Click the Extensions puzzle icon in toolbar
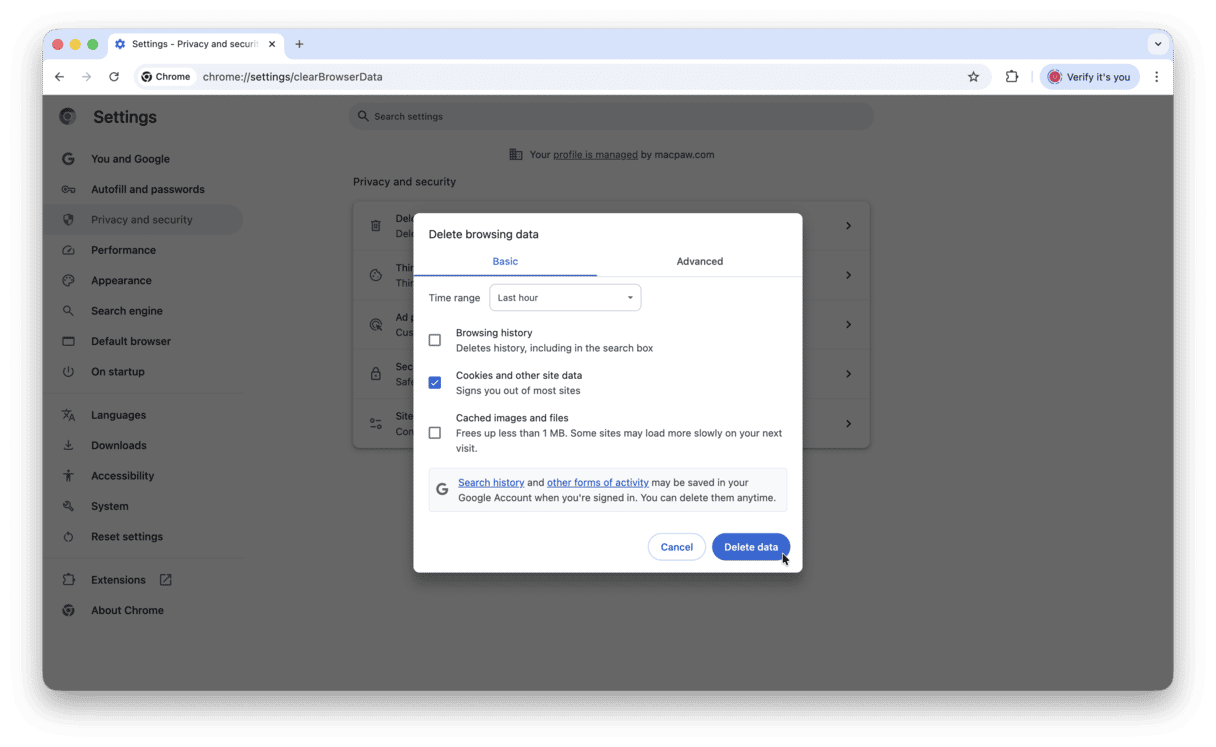The image size is (1216, 747). tap(1012, 76)
